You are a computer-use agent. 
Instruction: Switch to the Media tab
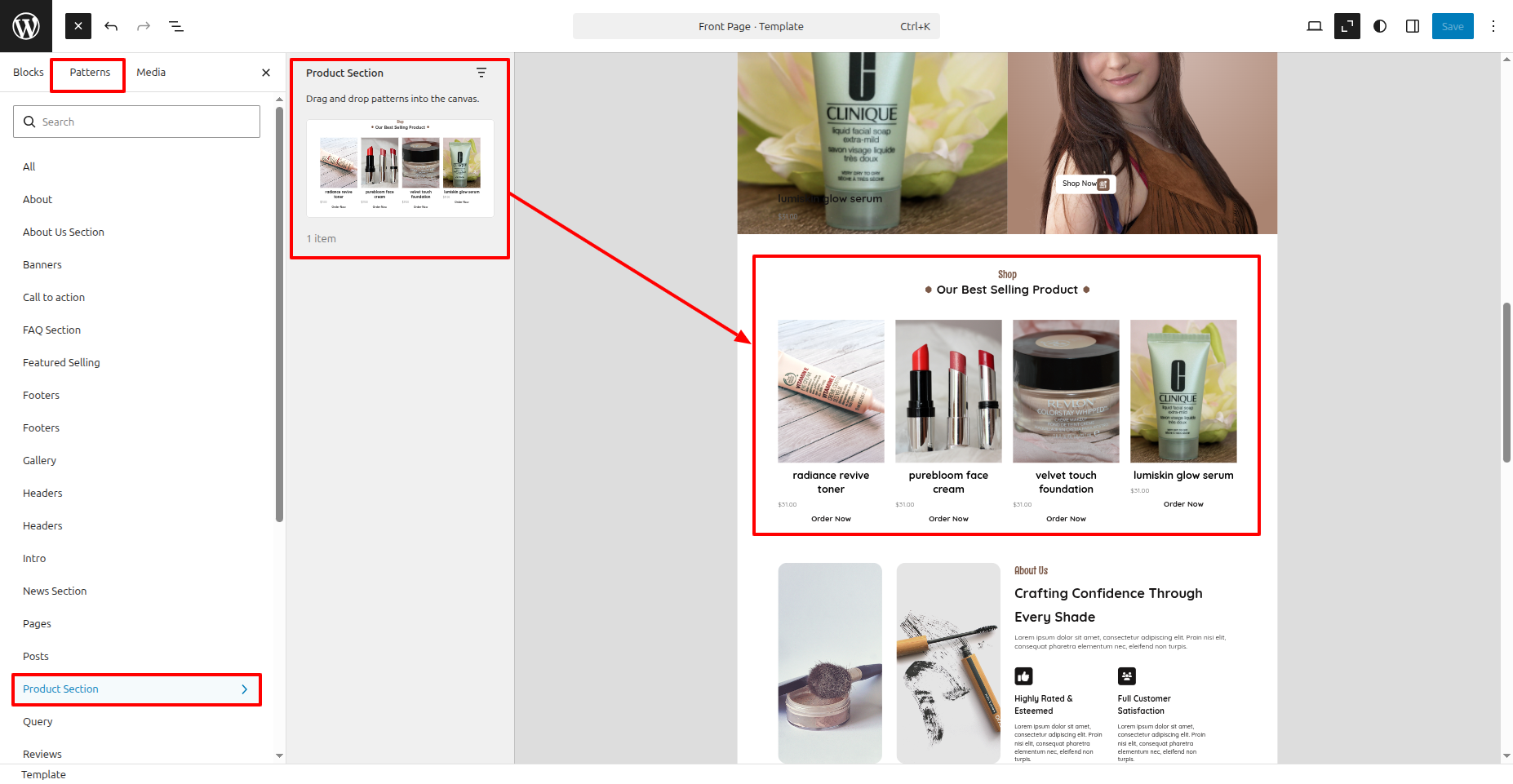(x=151, y=73)
